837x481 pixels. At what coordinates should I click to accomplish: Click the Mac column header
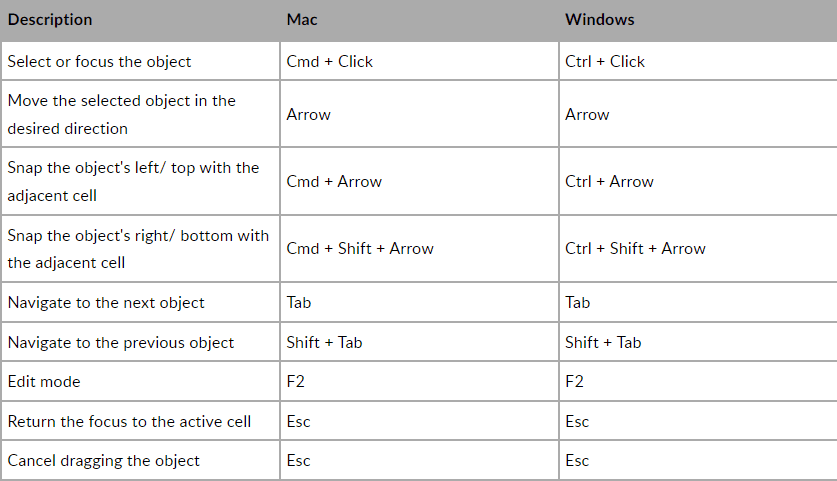303,20
